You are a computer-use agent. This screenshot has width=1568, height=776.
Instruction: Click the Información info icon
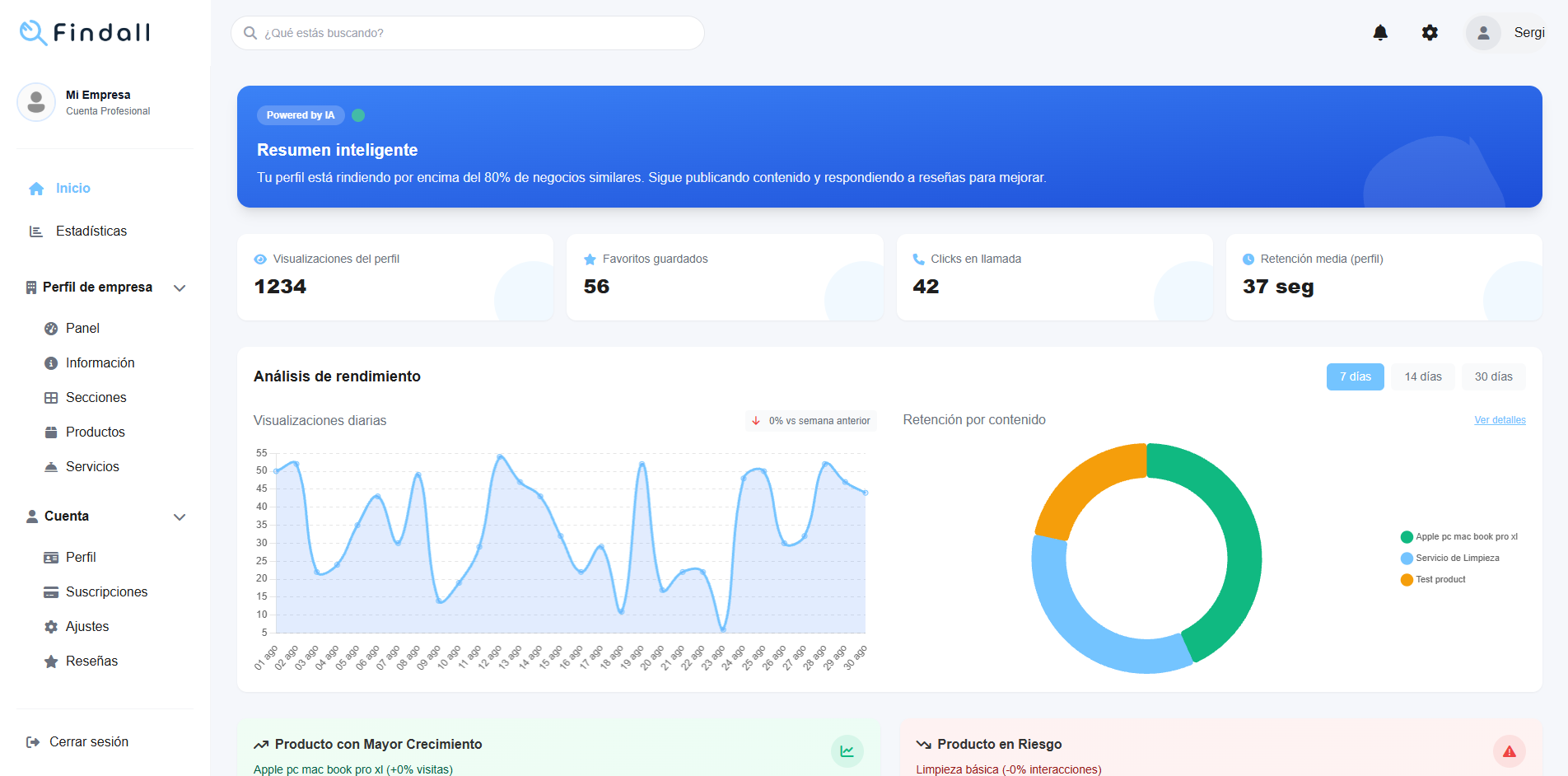pos(51,362)
